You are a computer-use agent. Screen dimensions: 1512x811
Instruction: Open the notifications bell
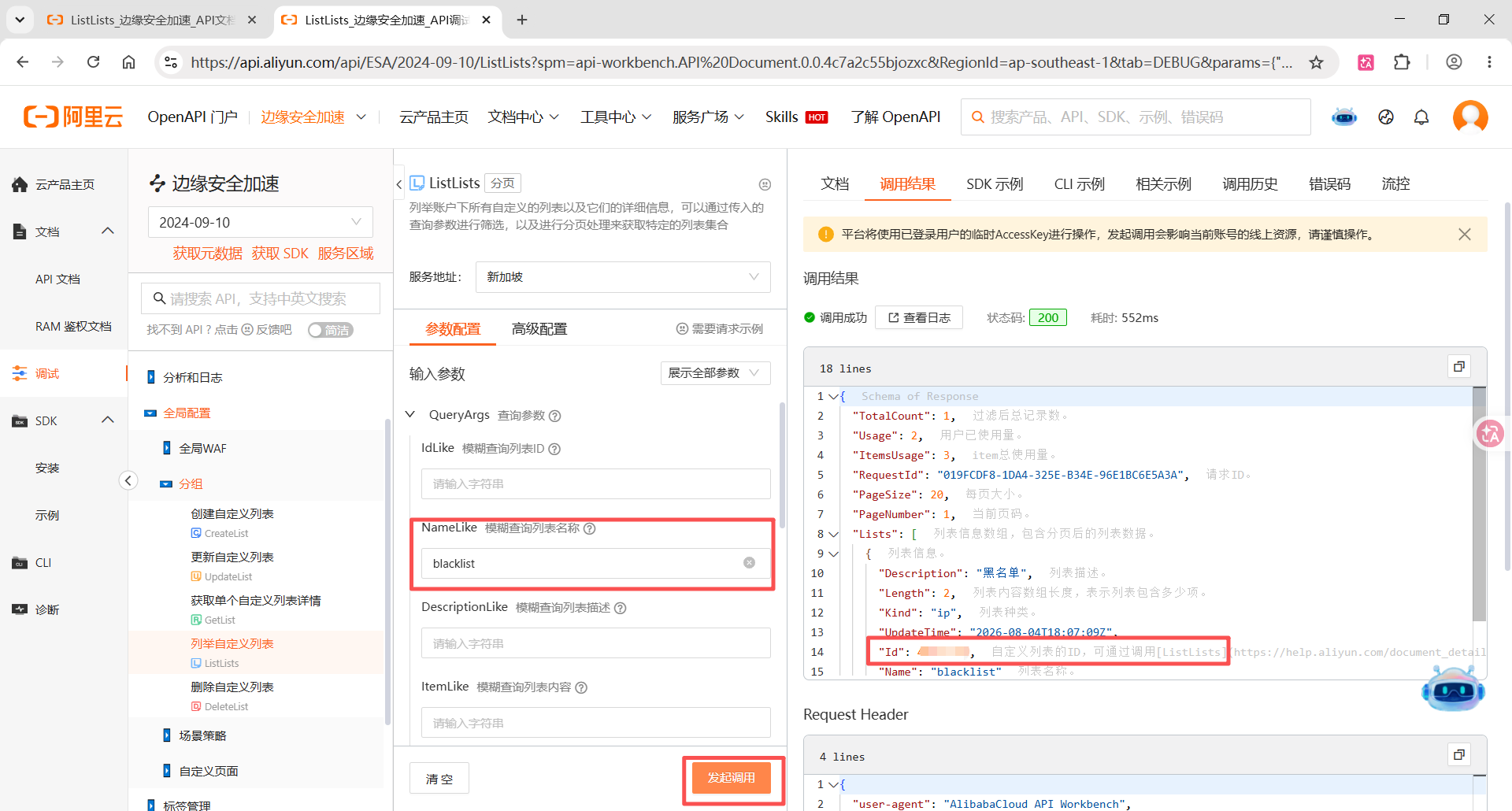pyautogui.click(x=1421, y=117)
